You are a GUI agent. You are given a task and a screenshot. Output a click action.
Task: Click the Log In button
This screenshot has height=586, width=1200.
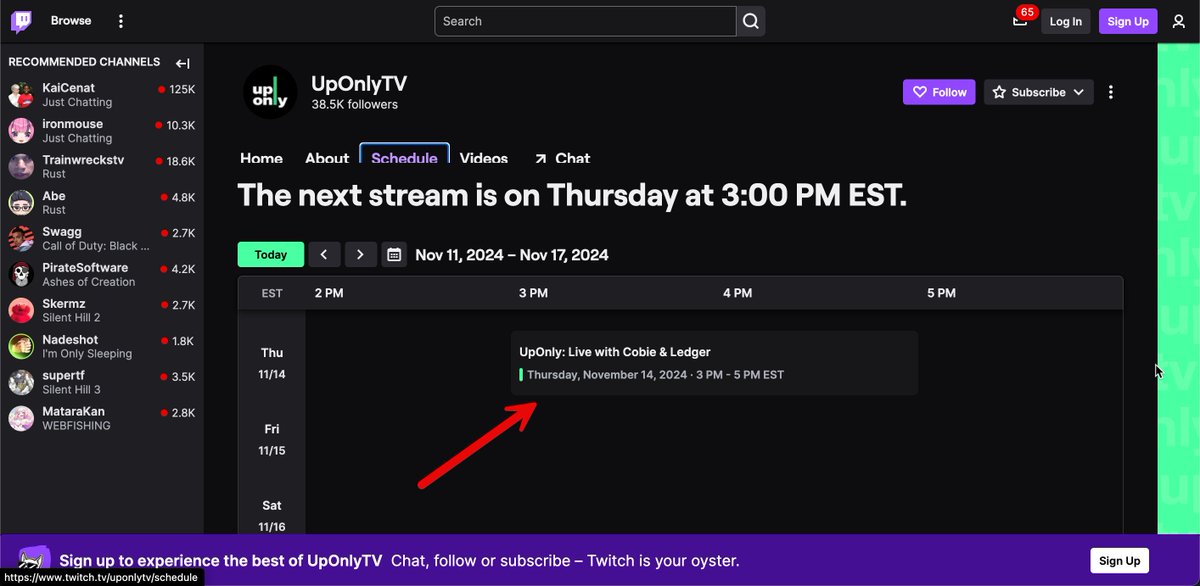1065,21
